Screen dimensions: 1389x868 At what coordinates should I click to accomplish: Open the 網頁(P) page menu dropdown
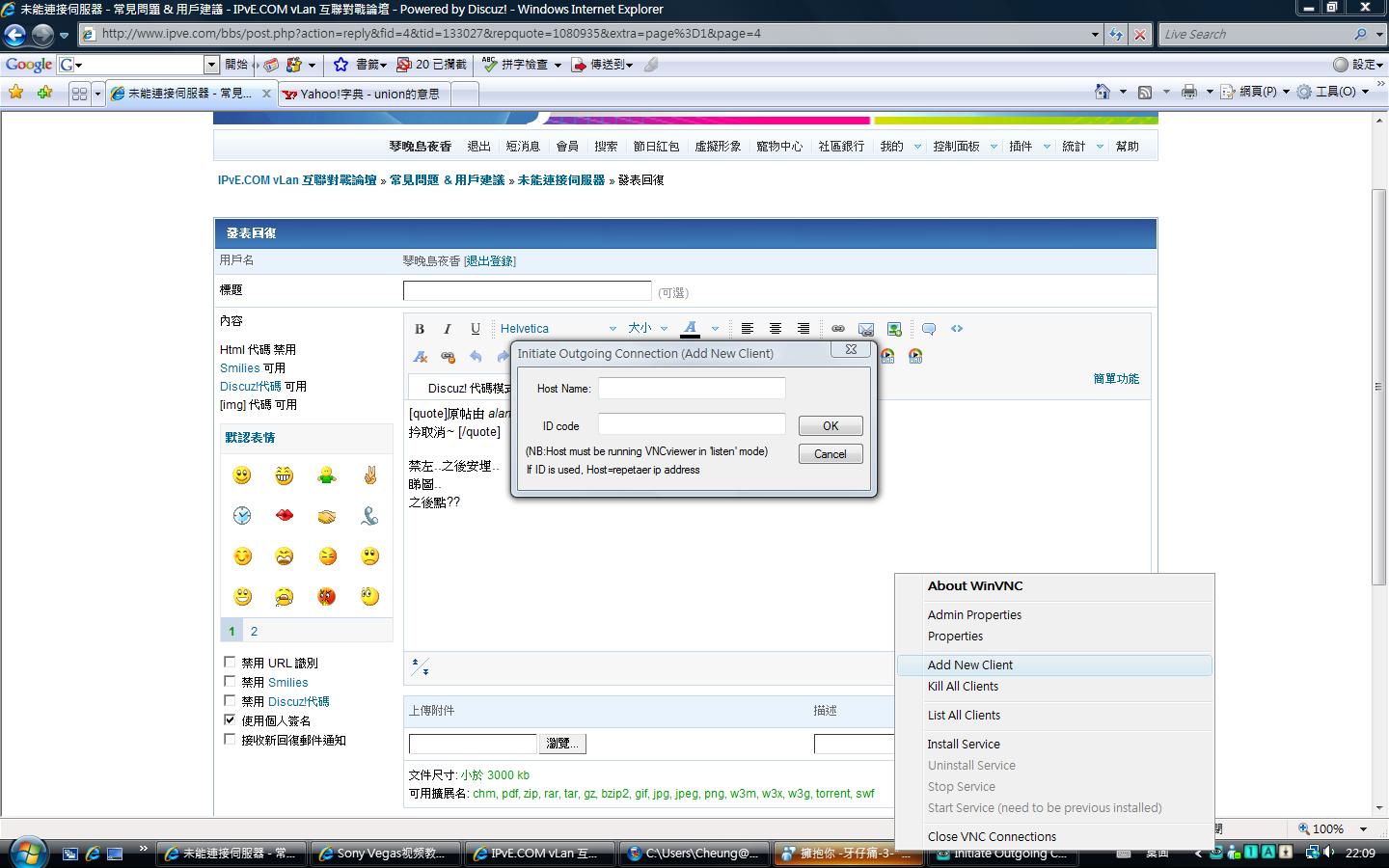pos(1286,92)
